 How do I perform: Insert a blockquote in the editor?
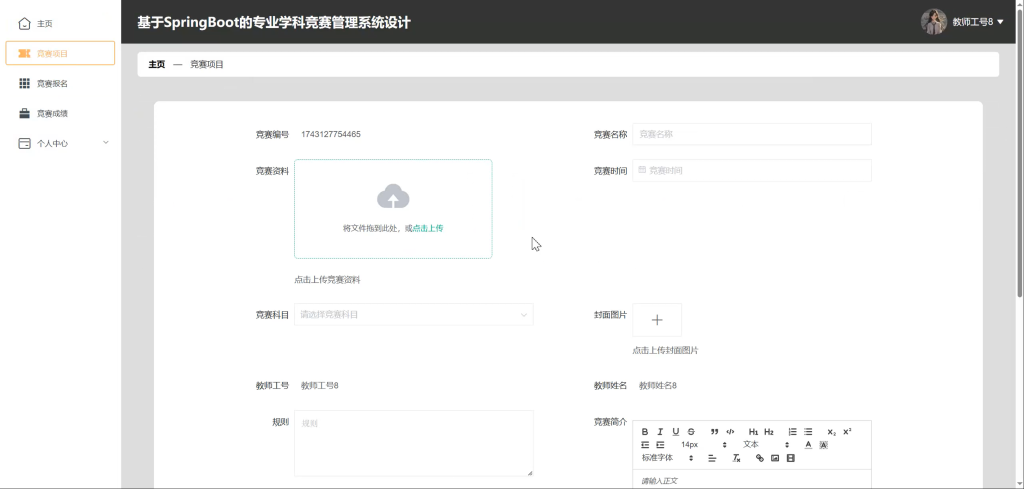tap(714, 432)
